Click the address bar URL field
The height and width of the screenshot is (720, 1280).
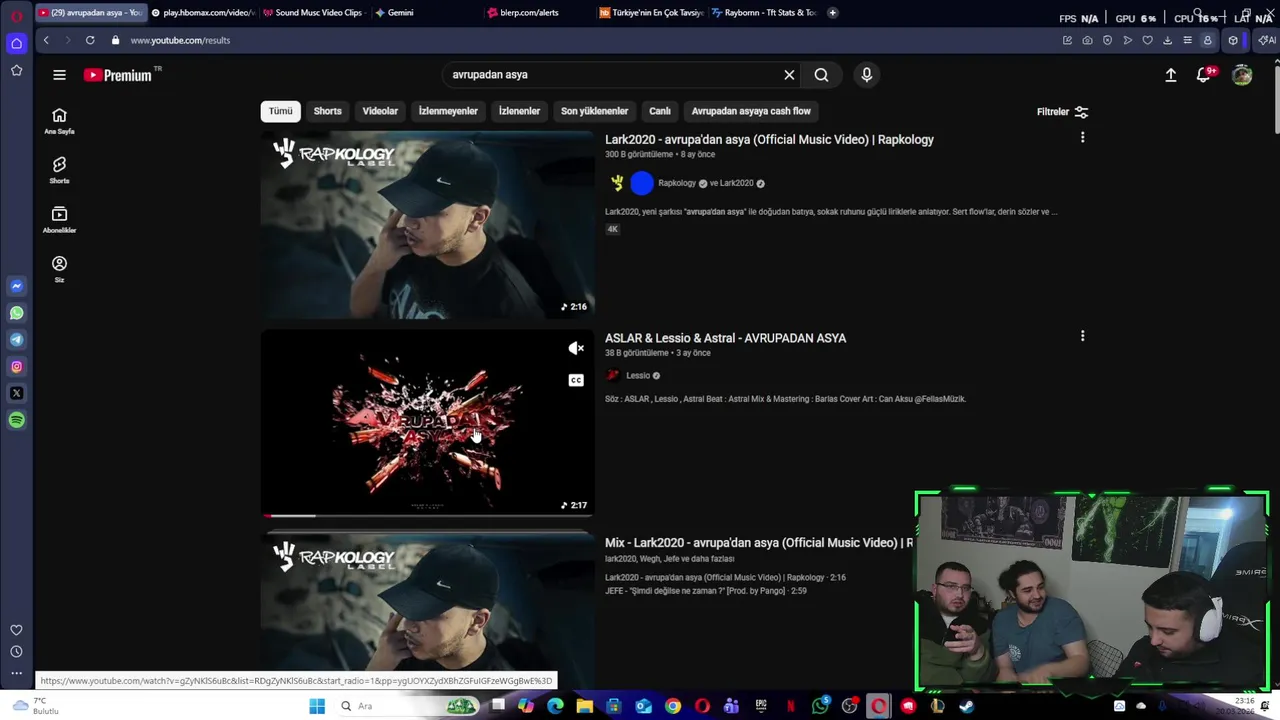[590, 40]
